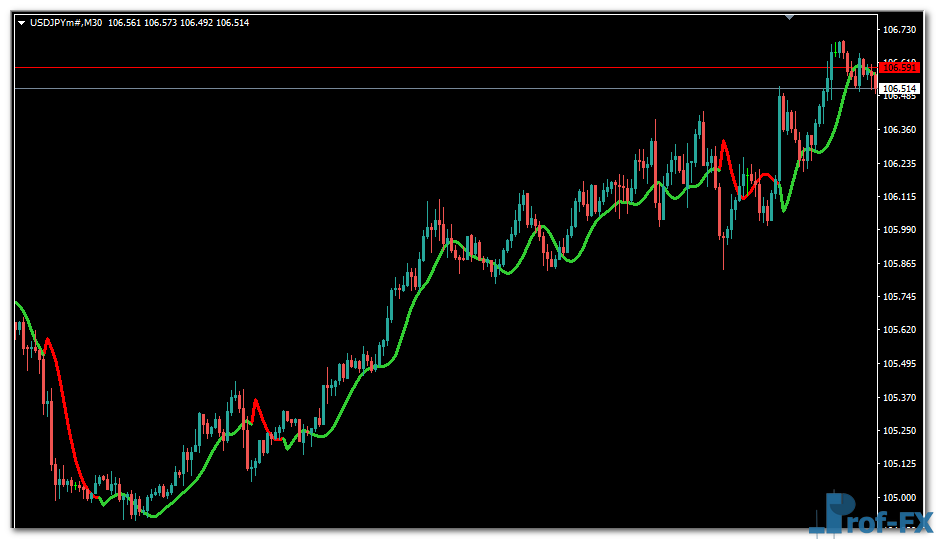The image size is (936, 539).
Task: Click the 105.620 price scale label
Action: pos(900,330)
